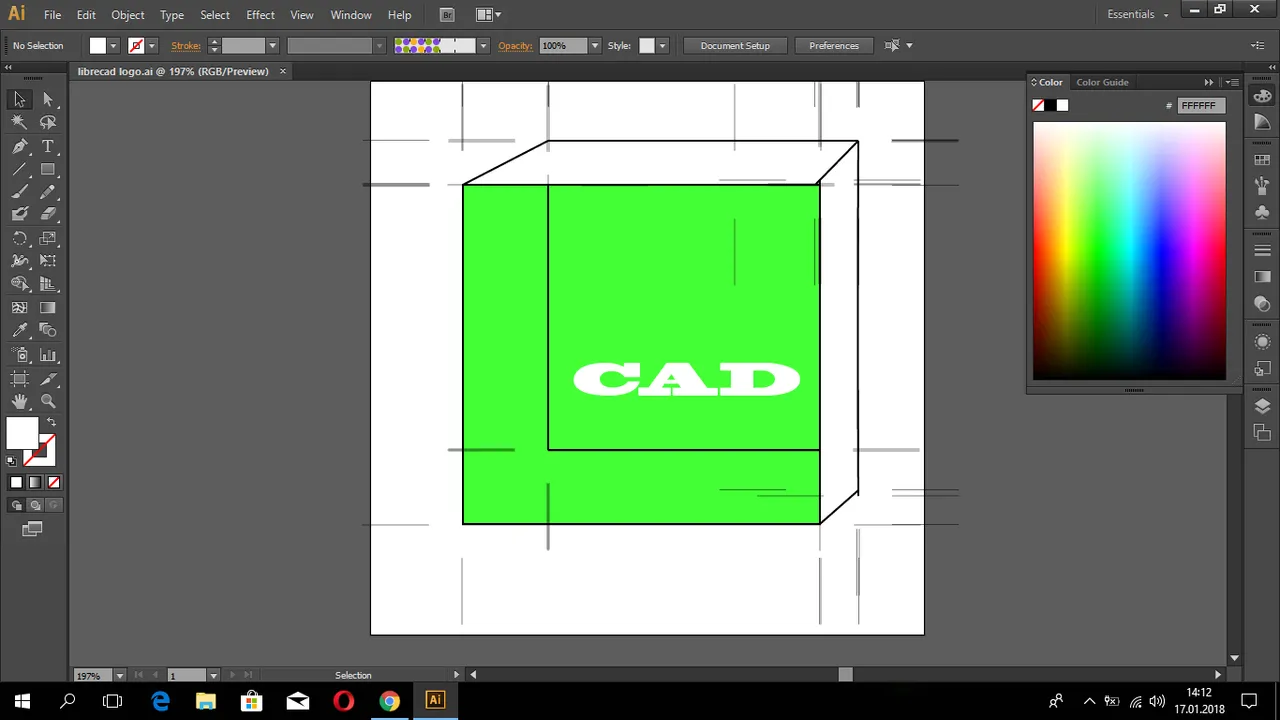
Task: Select the Blend tool
Action: (48, 330)
